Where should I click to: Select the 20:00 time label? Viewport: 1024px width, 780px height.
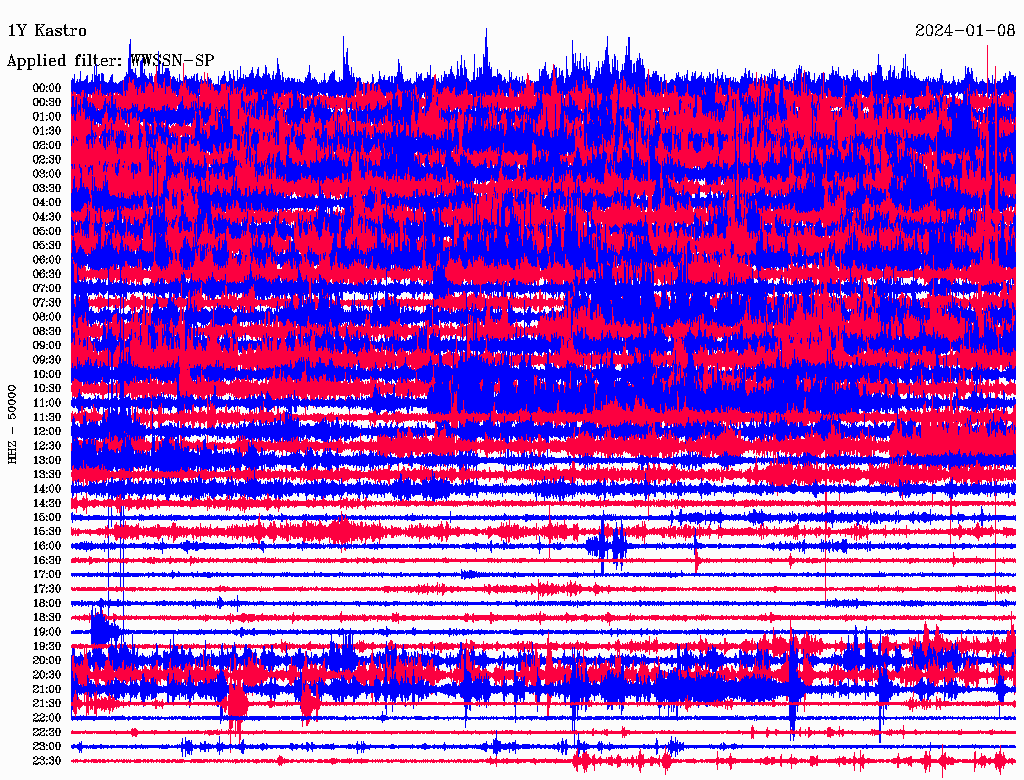tap(47, 660)
